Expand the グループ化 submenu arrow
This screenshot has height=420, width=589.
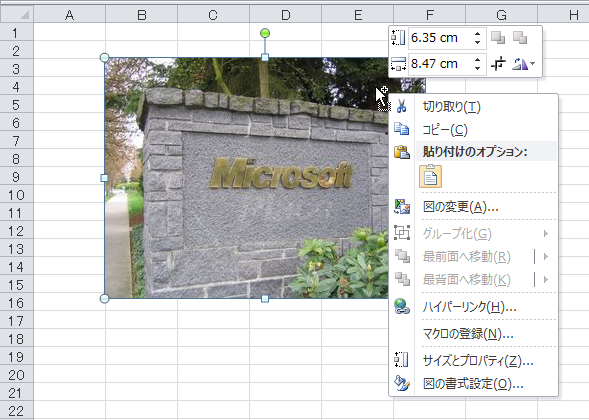pos(546,234)
